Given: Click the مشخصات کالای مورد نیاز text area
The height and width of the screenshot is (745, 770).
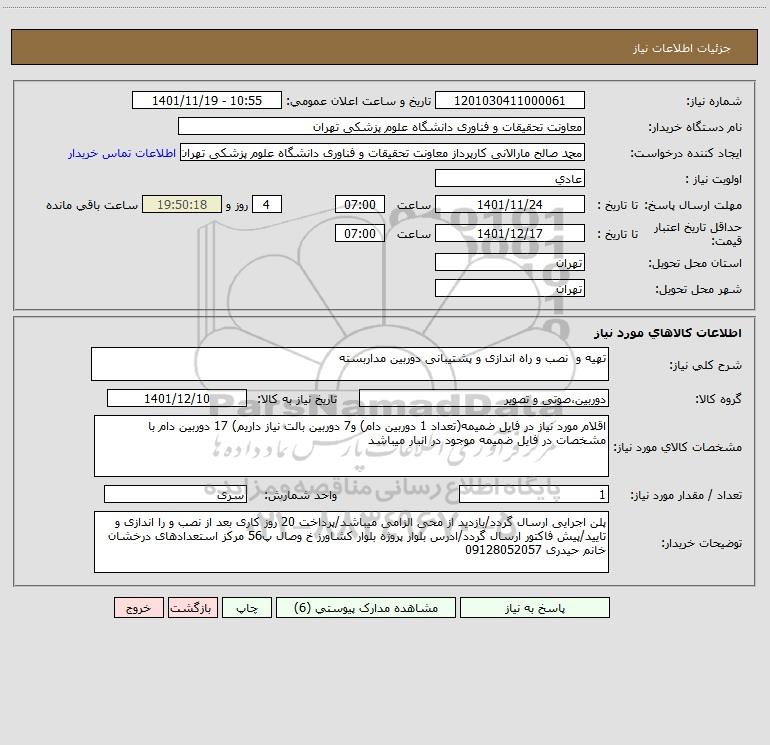Looking at the screenshot, I should [351, 446].
